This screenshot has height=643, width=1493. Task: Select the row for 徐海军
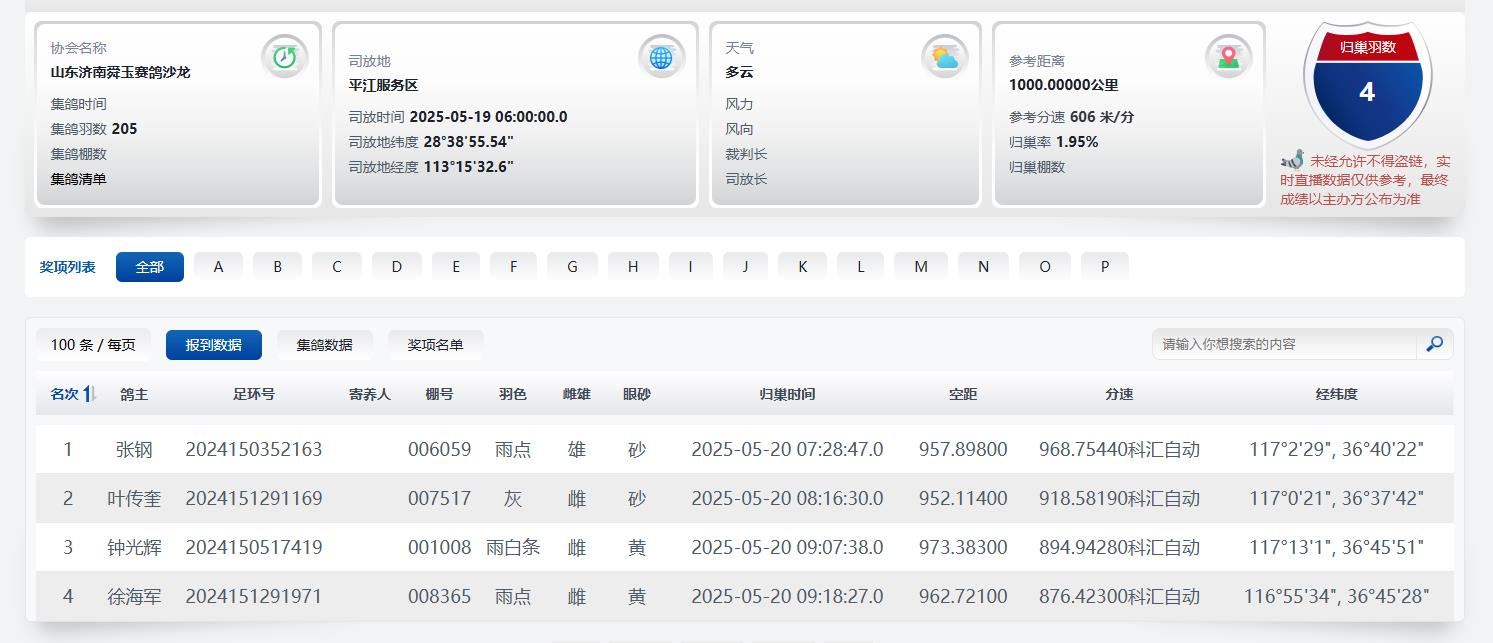pyautogui.click(x=134, y=596)
